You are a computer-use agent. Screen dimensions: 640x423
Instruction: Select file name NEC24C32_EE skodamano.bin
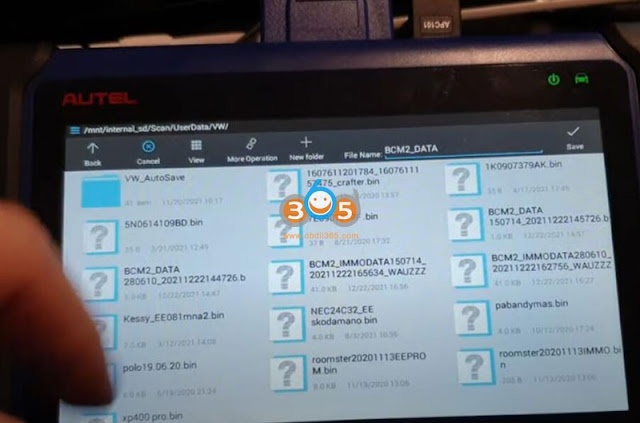pos(344,316)
